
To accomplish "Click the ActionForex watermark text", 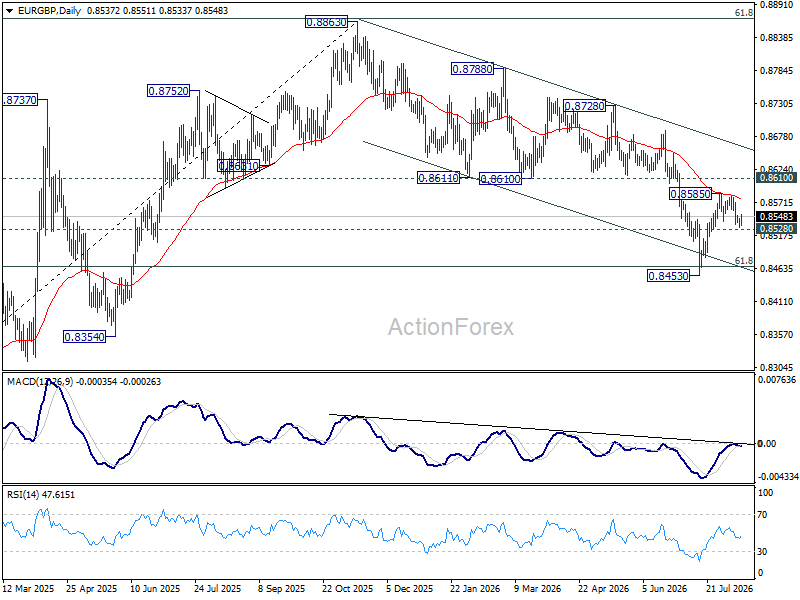I will click(x=451, y=327).
